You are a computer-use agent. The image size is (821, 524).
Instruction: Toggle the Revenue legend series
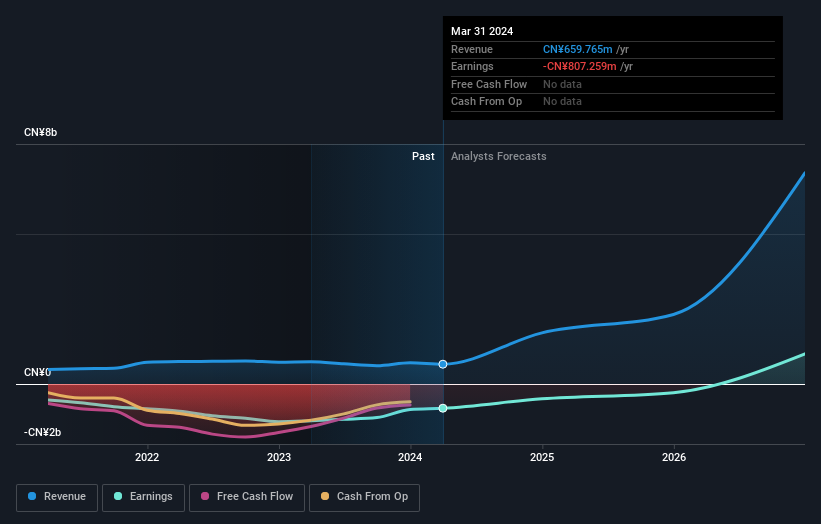[57, 497]
